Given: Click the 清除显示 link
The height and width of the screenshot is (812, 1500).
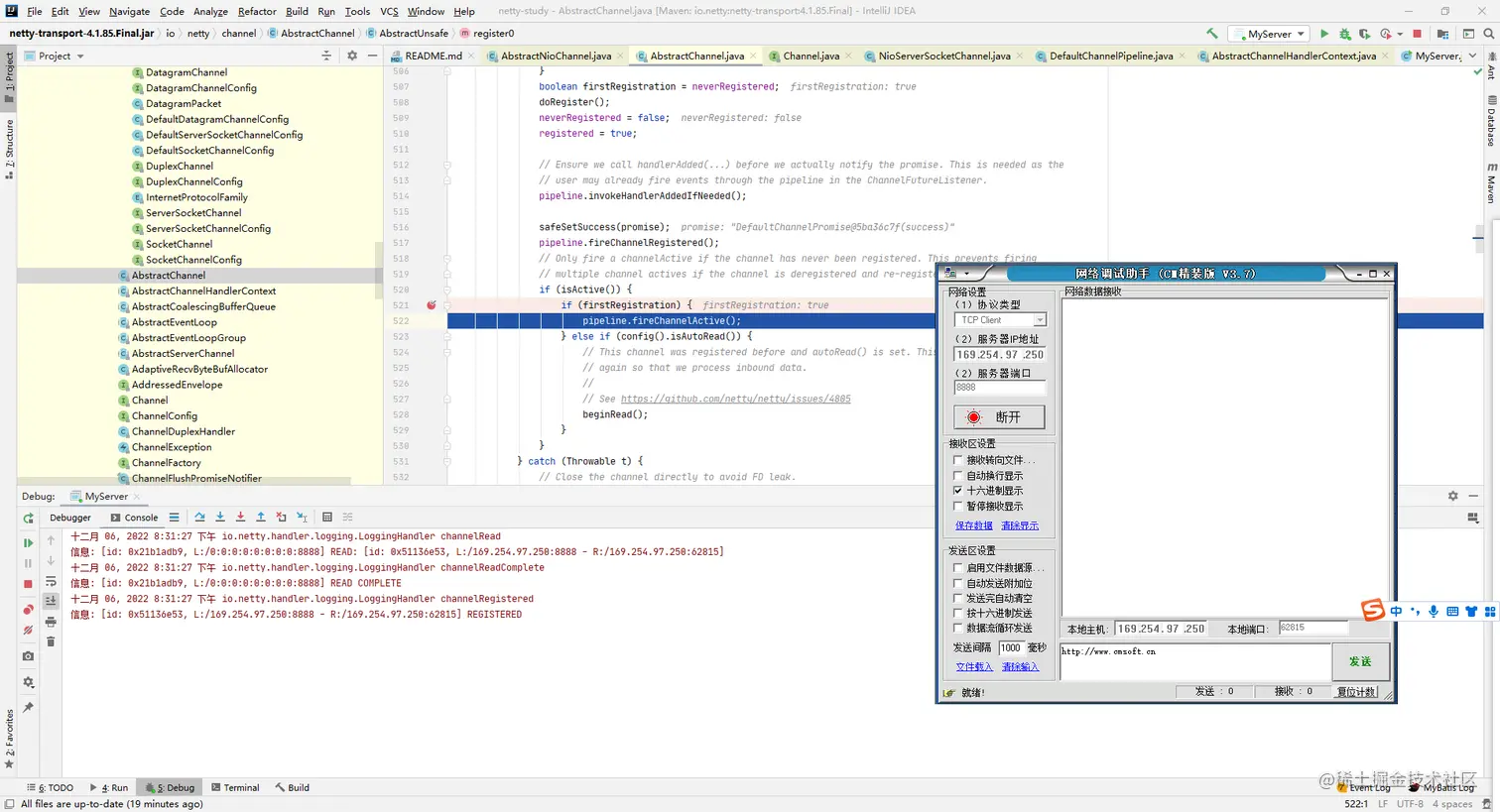Looking at the screenshot, I should coord(1020,525).
